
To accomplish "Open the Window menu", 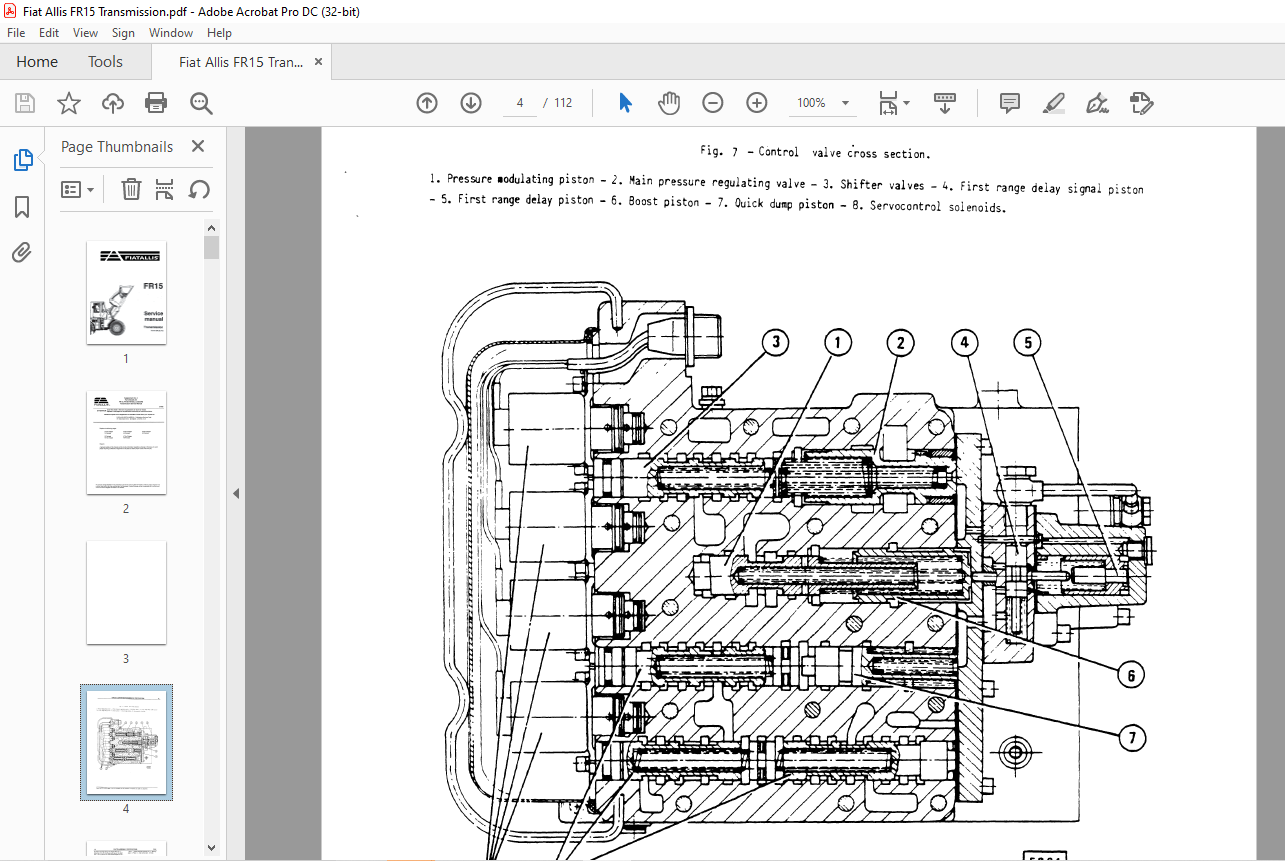I will click(171, 33).
